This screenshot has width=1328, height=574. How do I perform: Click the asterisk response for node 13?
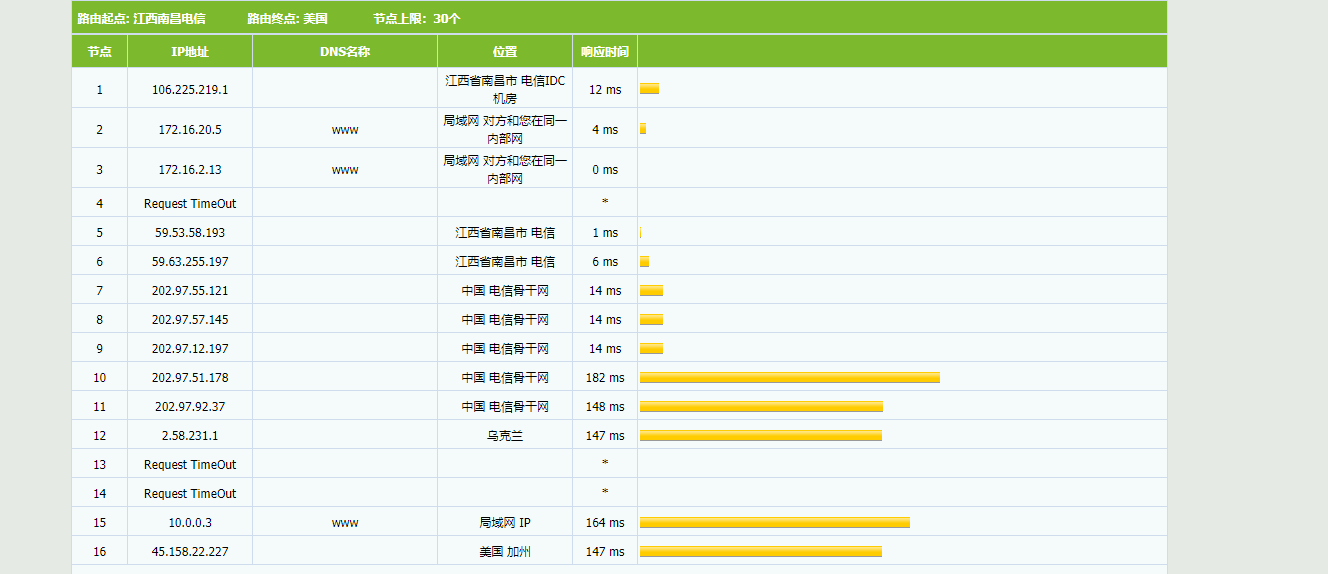605,464
